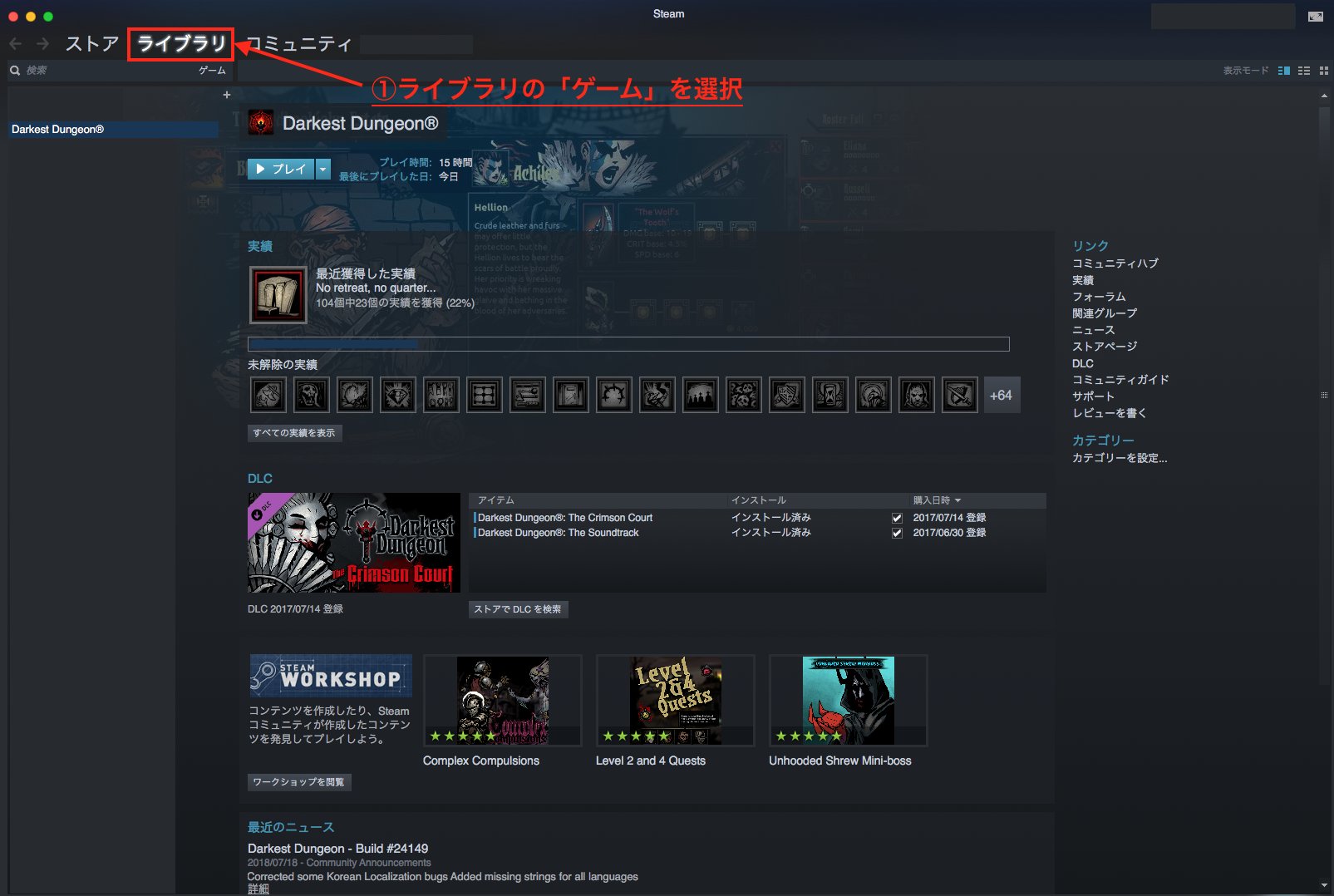Open the コミュニティガイド link

(1120, 380)
